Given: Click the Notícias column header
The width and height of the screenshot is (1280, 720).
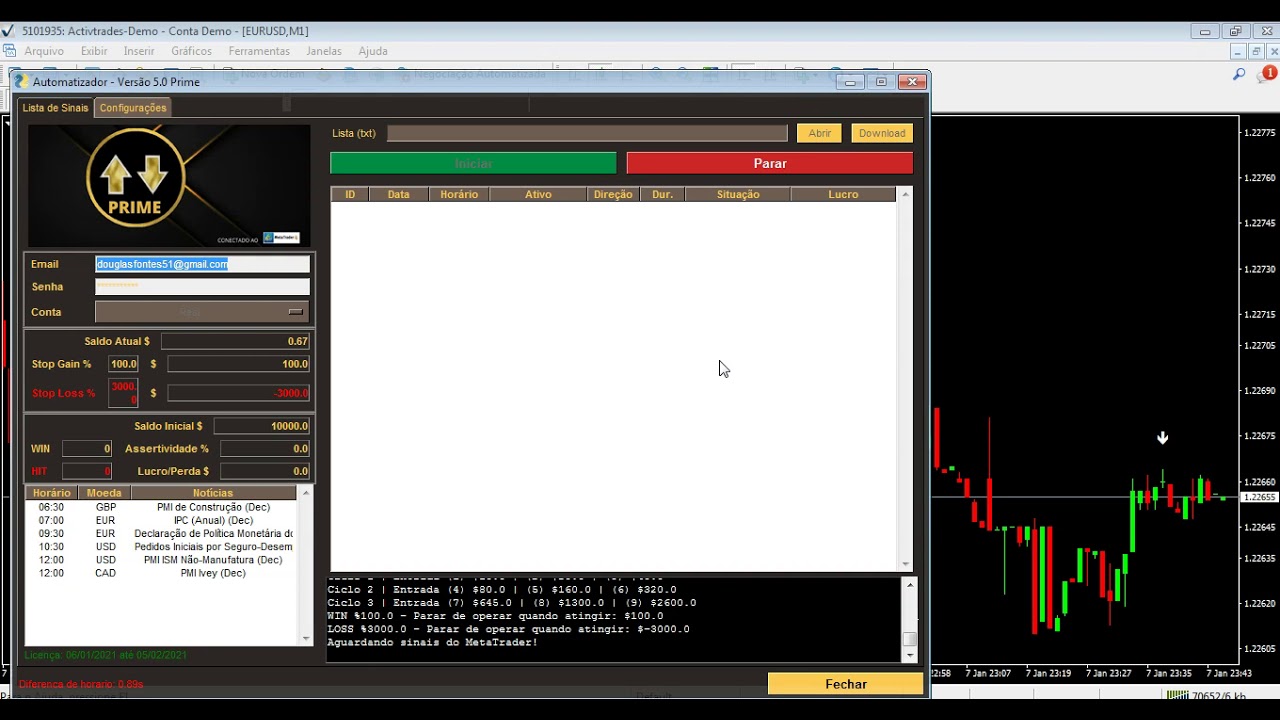Looking at the screenshot, I should 213,493.
